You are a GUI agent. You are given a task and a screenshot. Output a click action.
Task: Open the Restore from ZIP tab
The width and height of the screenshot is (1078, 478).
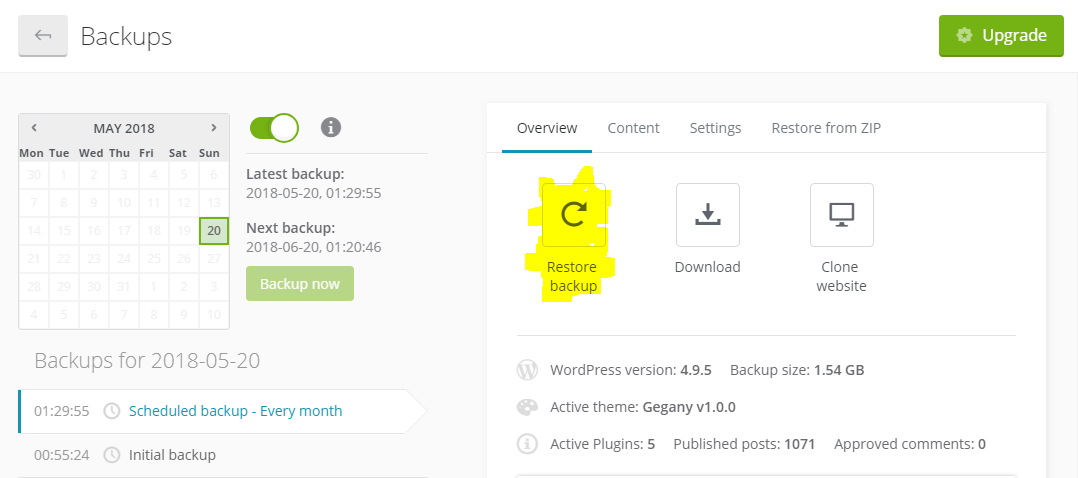[826, 128]
